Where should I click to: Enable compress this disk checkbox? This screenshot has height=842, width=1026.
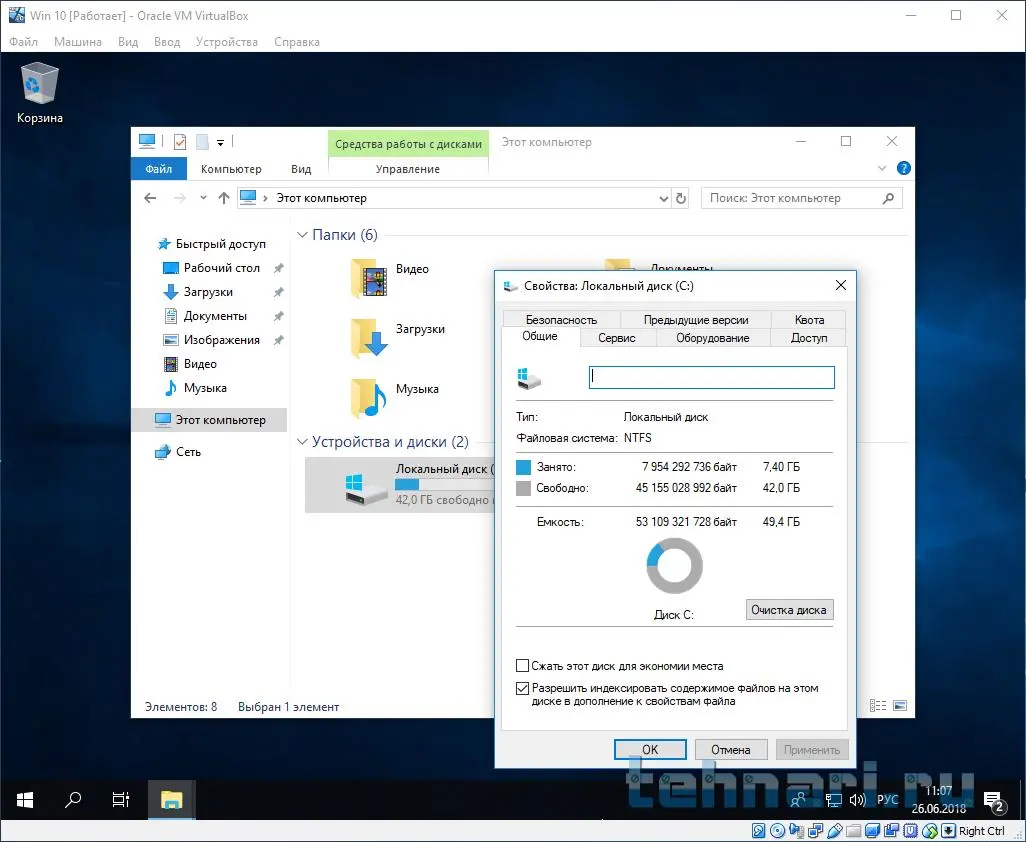coord(522,666)
